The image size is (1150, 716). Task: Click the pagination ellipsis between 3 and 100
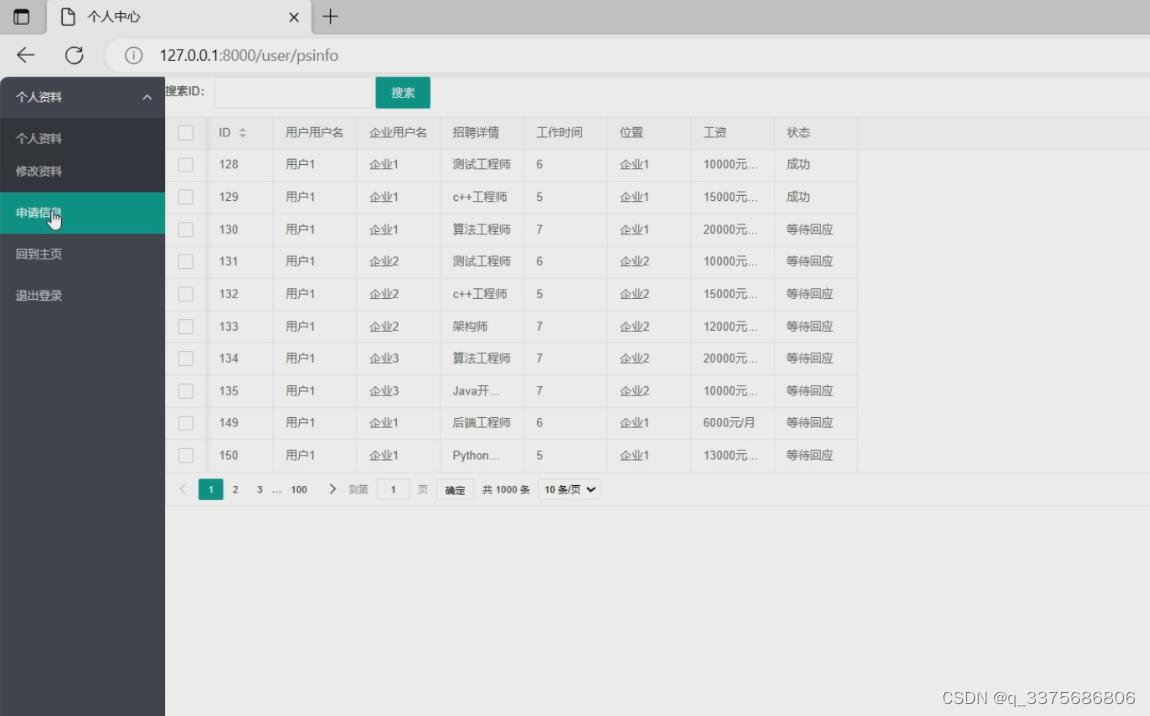point(277,489)
